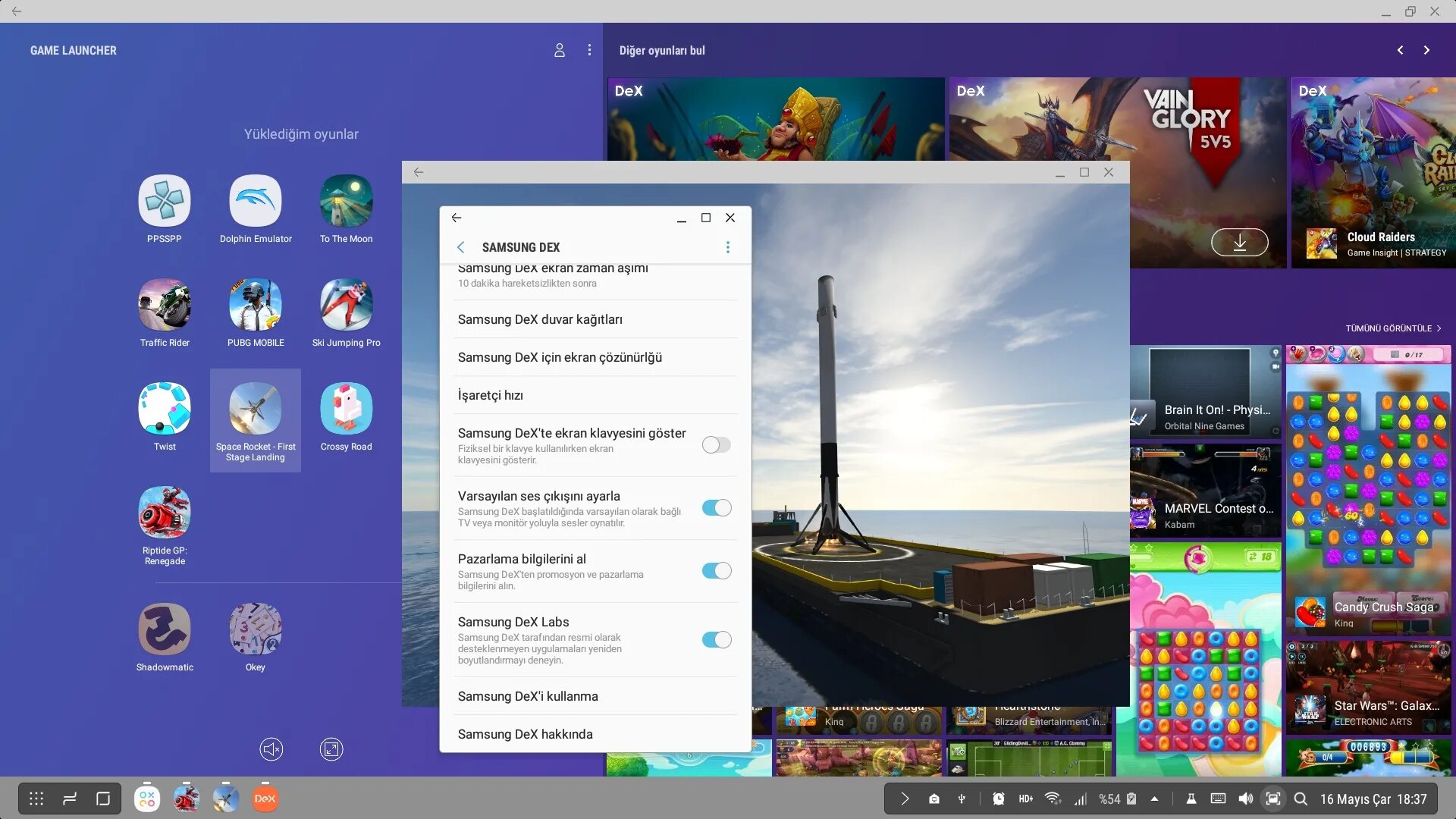Click Samsung DeX back navigation arrow
The width and height of the screenshot is (1456, 819).
tap(460, 247)
